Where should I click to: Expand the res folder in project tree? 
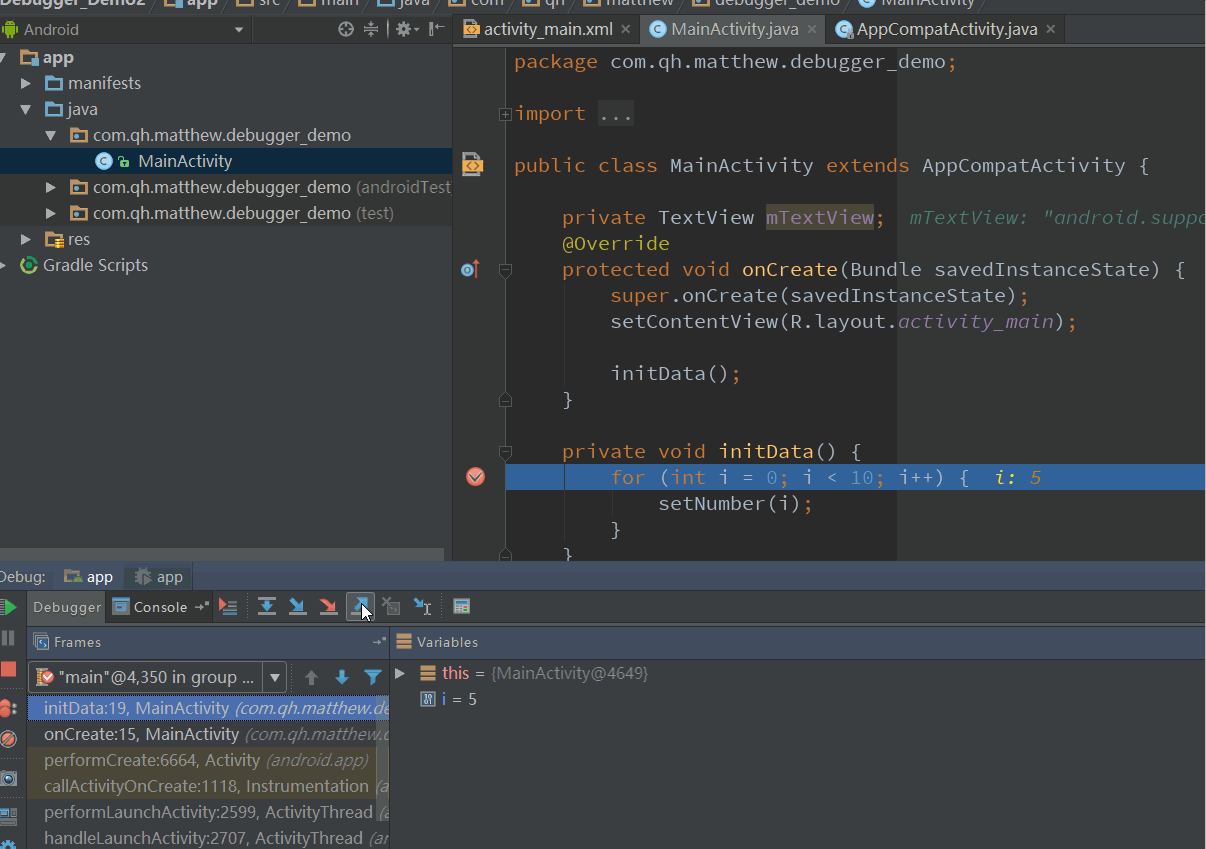(x=26, y=238)
